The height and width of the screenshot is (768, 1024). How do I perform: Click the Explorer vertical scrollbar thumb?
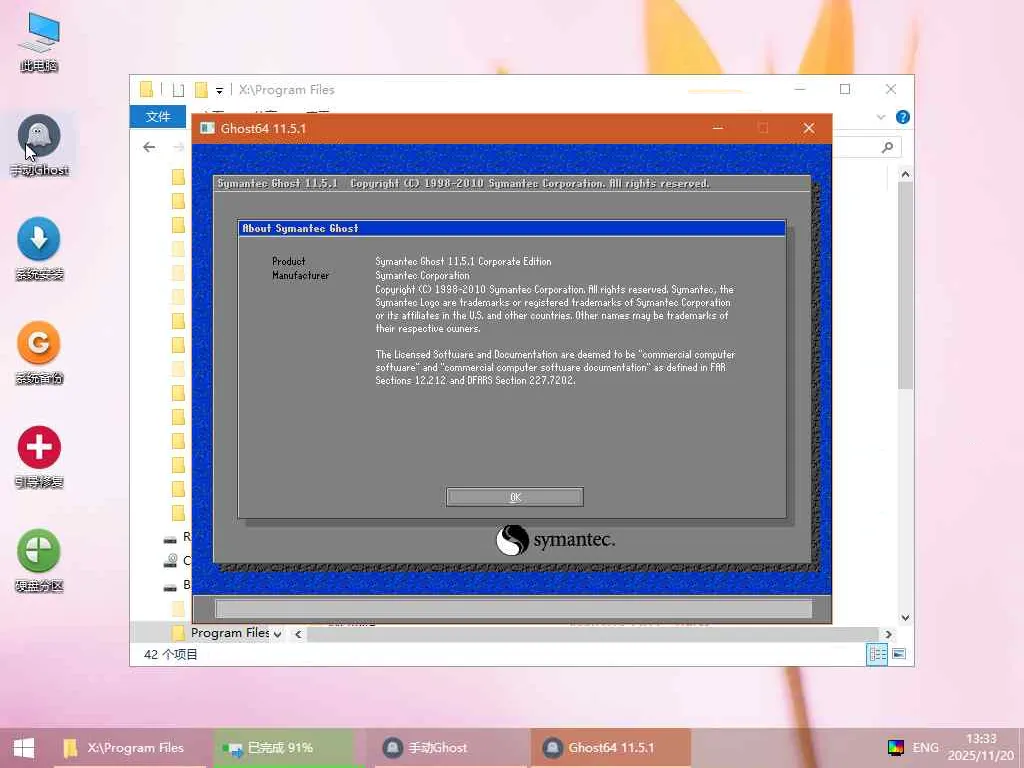pos(905,286)
